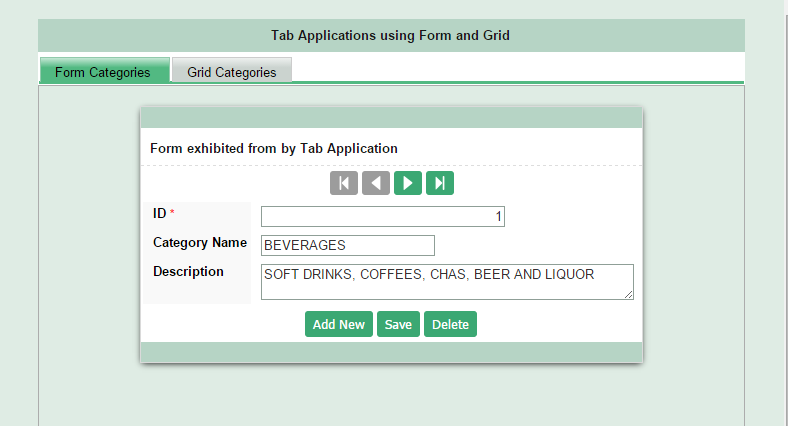Click the green footer bar below form buttons
This screenshot has height=426, width=788.
coord(391,352)
